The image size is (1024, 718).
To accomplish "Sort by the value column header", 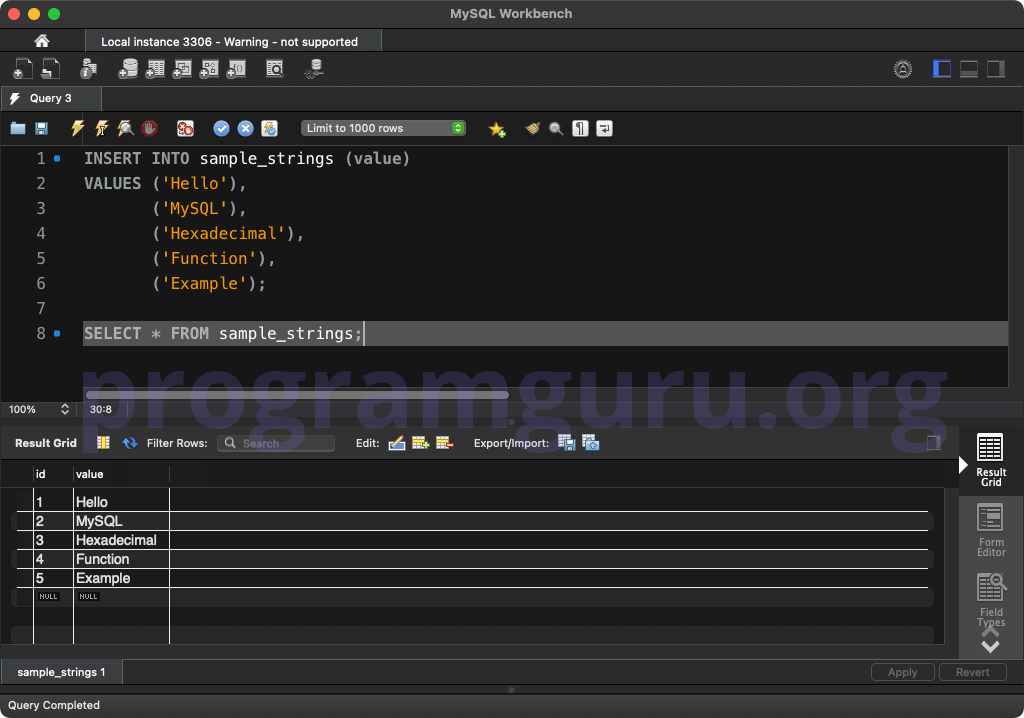I will tap(121, 474).
